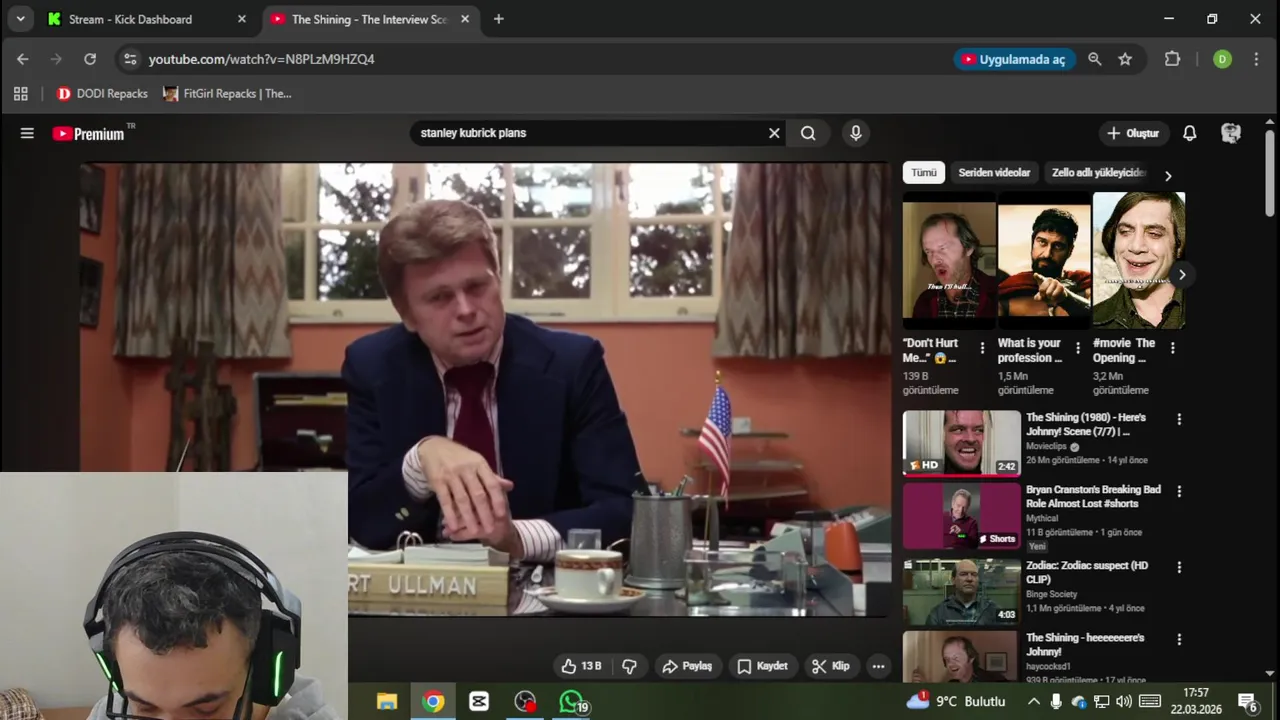This screenshot has width=1280, height=720.
Task: Select the Tümü filter chip
Action: (x=924, y=173)
